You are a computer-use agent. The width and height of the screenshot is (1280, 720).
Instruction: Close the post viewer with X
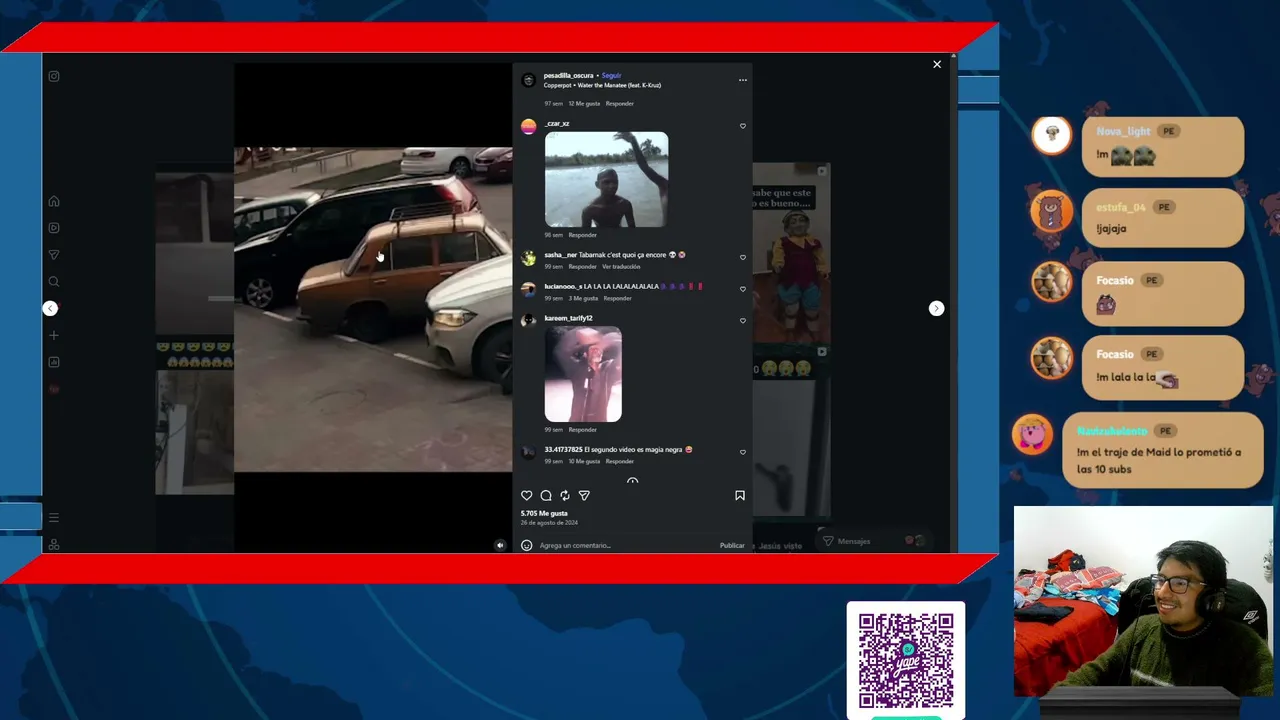point(937,64)
